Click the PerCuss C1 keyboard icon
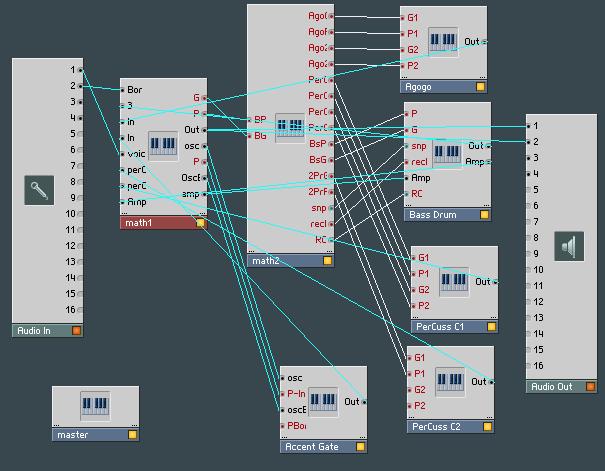The height and width of the screenshot is (471, 605). 453,282
